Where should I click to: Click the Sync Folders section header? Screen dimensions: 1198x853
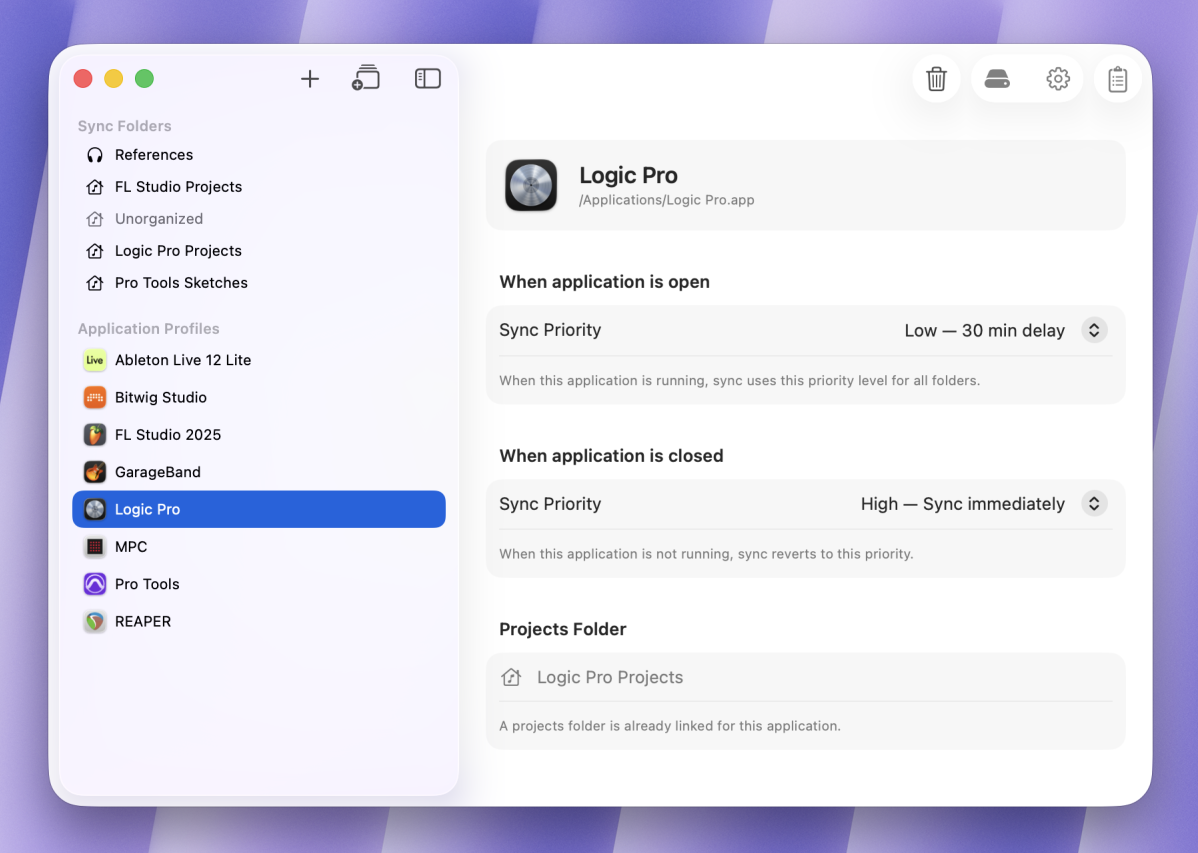[x=125, y=126]
